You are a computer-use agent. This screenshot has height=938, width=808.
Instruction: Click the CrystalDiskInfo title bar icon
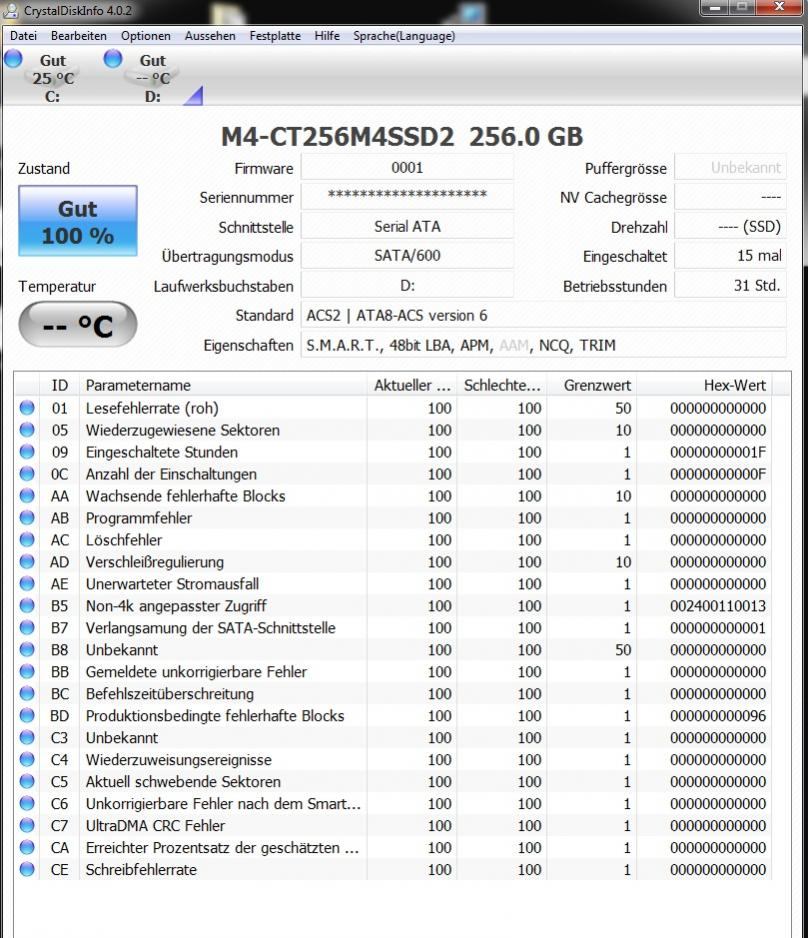coord(11,10)
